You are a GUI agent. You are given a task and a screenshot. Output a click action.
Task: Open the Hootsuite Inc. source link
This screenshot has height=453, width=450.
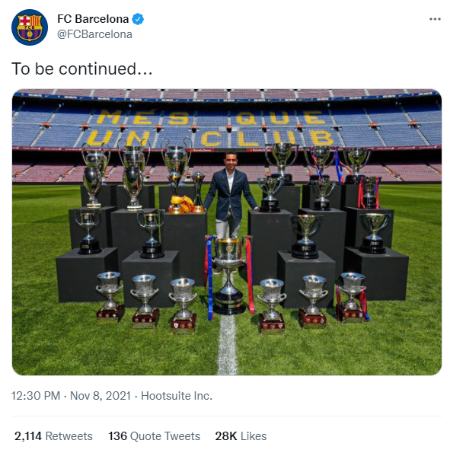(x=177, y=396)
